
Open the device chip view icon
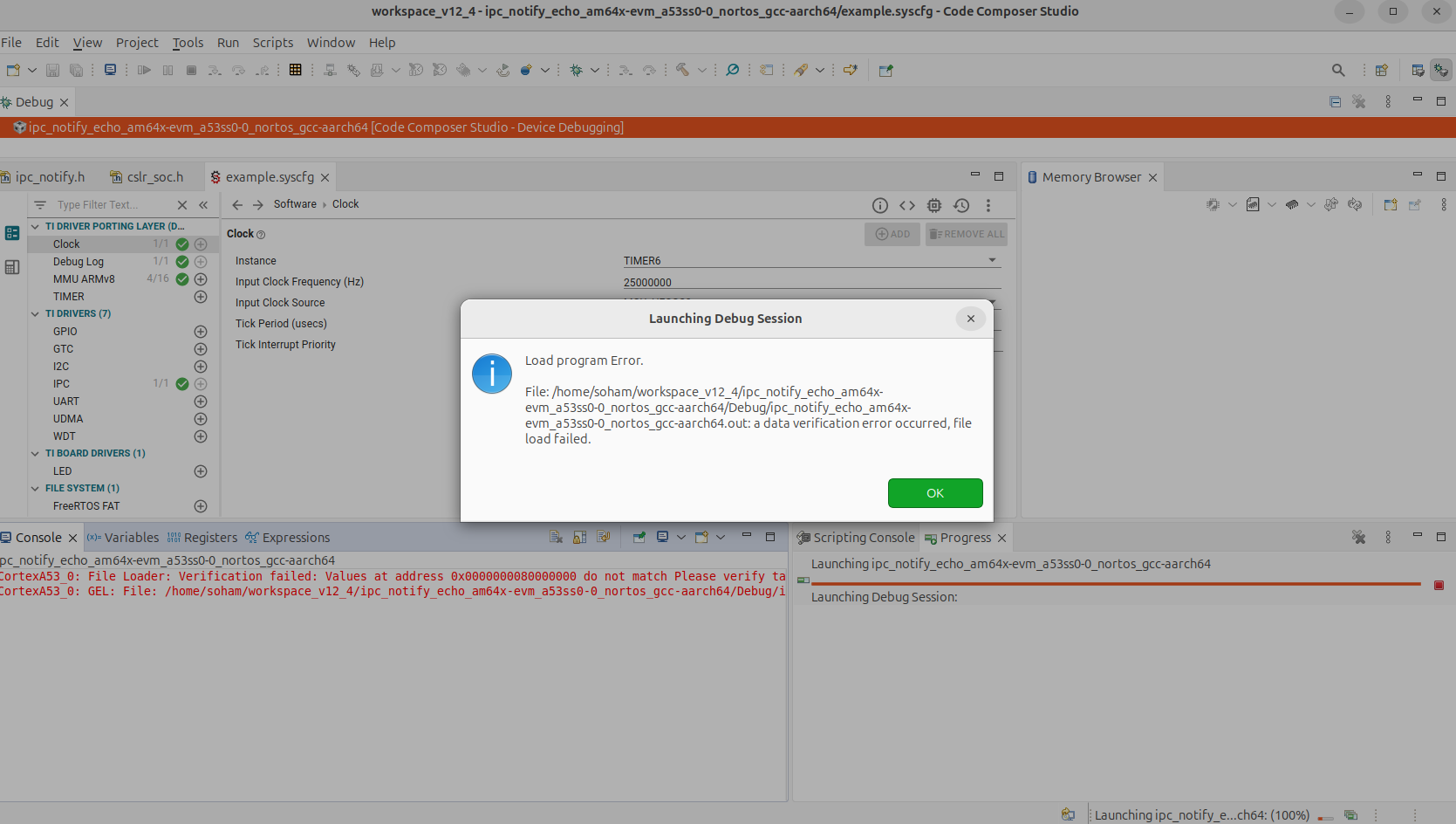934,205
